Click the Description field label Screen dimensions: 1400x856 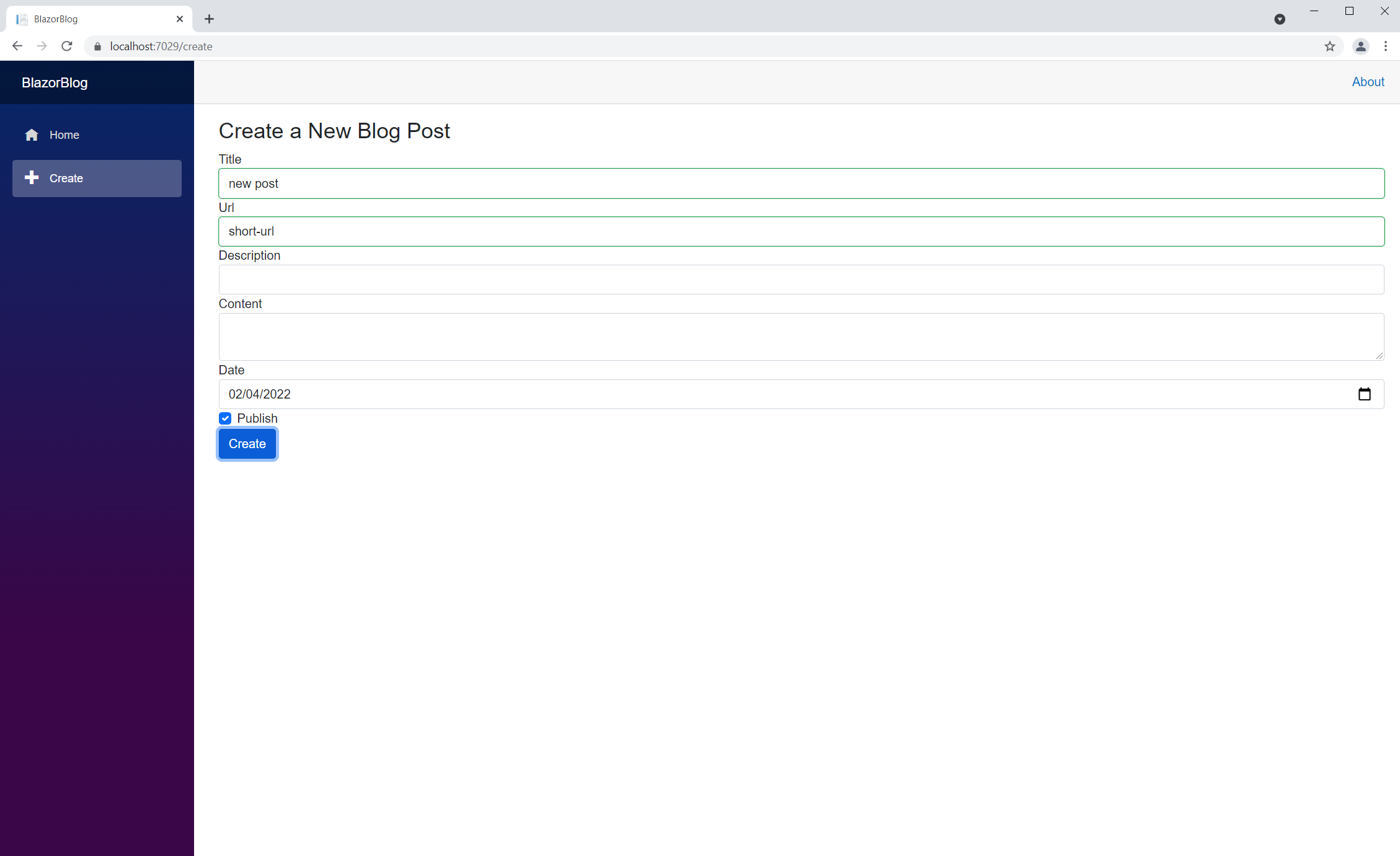(x=249, y=255)
